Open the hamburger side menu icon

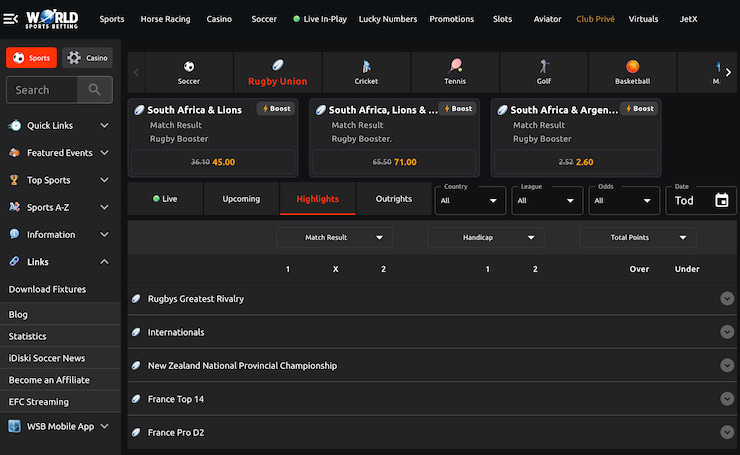click(10, 19)
